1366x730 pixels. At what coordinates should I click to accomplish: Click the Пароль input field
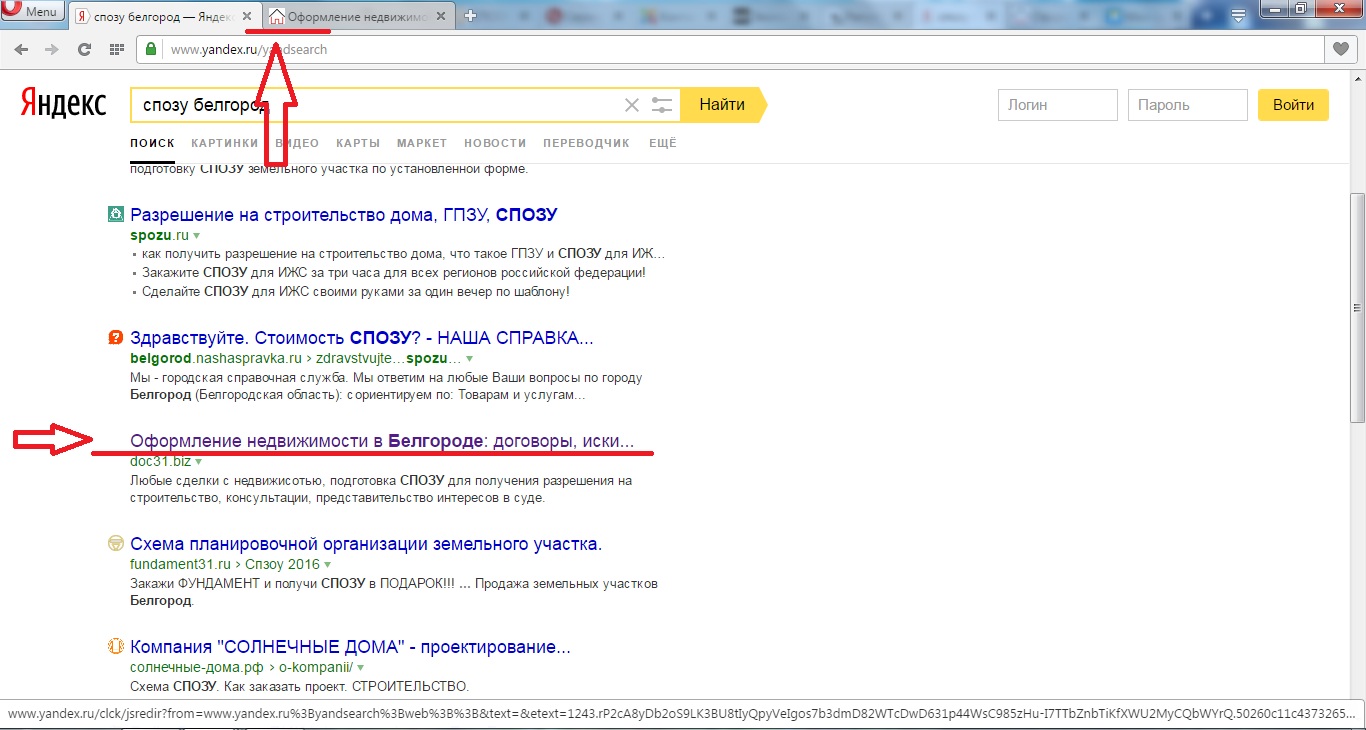(1188, 105)
